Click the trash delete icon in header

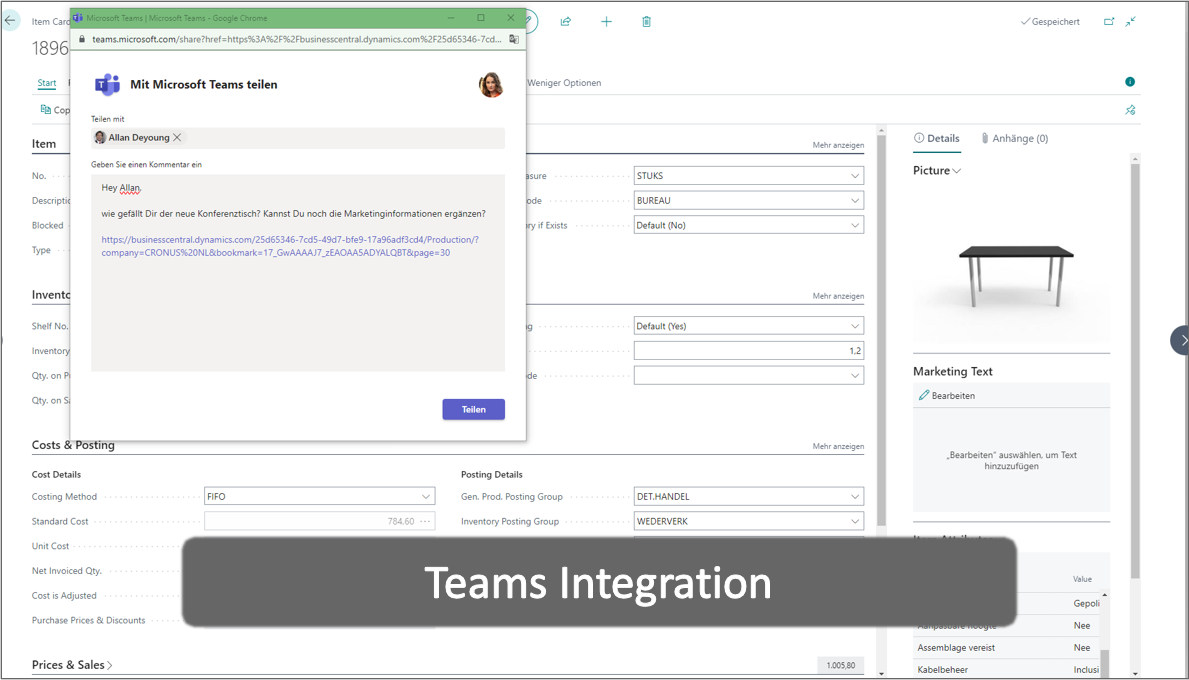click(x=646, y=21)
